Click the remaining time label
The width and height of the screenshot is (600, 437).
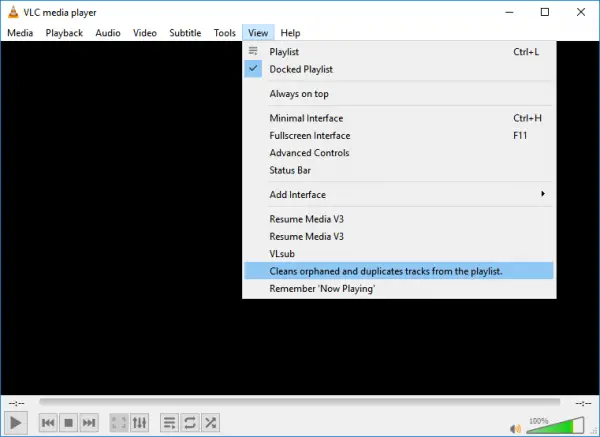584,403
